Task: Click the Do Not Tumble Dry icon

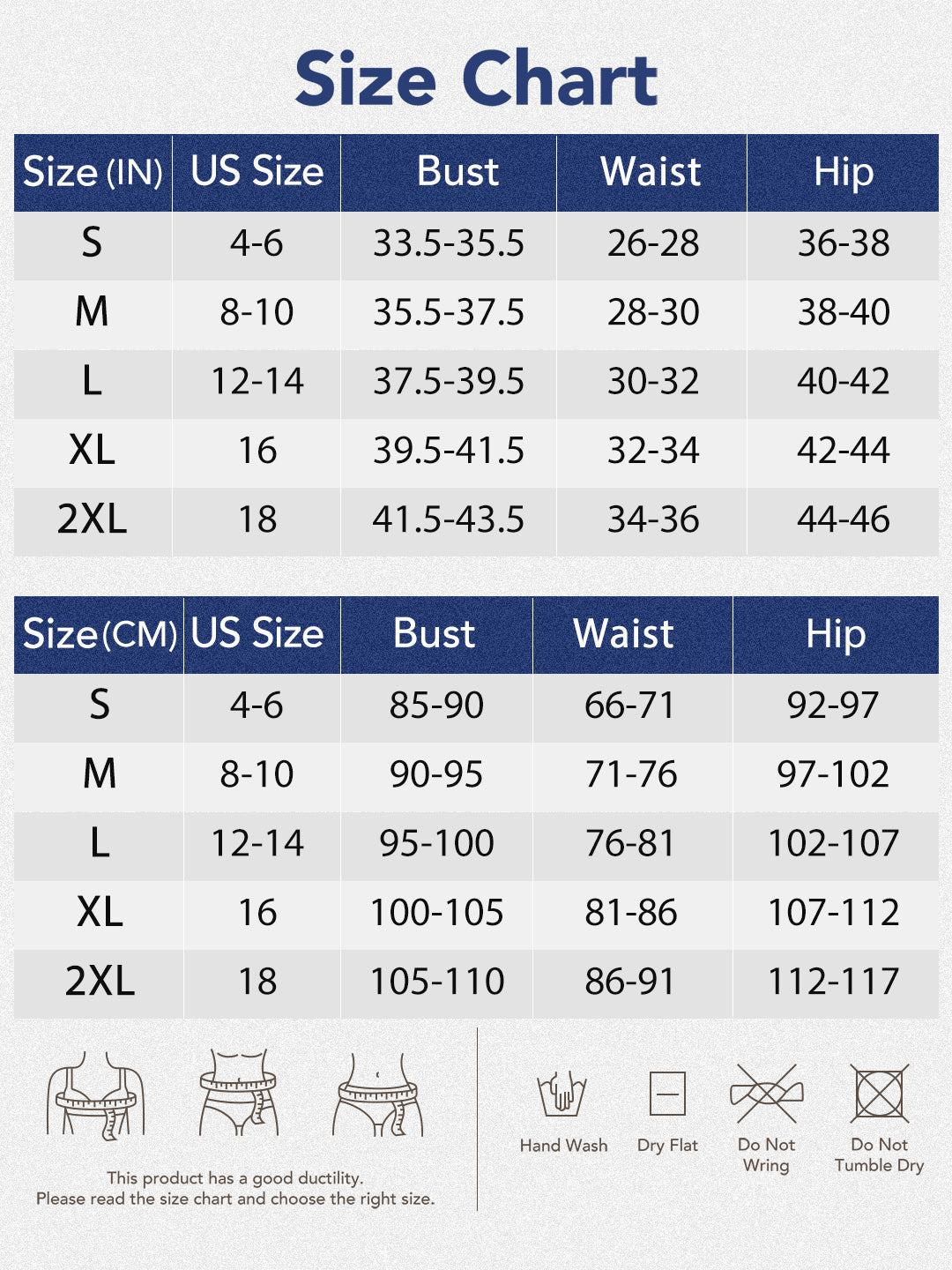Action: [x=879, y=1094]
